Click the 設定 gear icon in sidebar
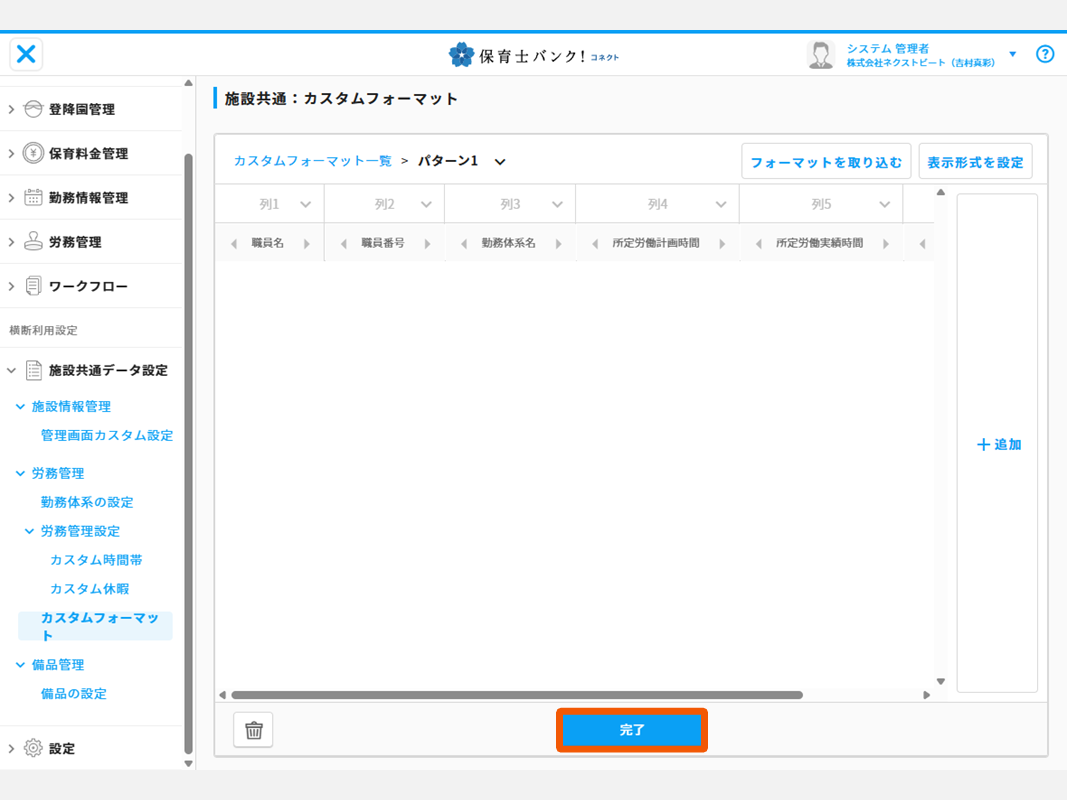The height and width of the screenshot is (800, 1067). coord(33,748)
